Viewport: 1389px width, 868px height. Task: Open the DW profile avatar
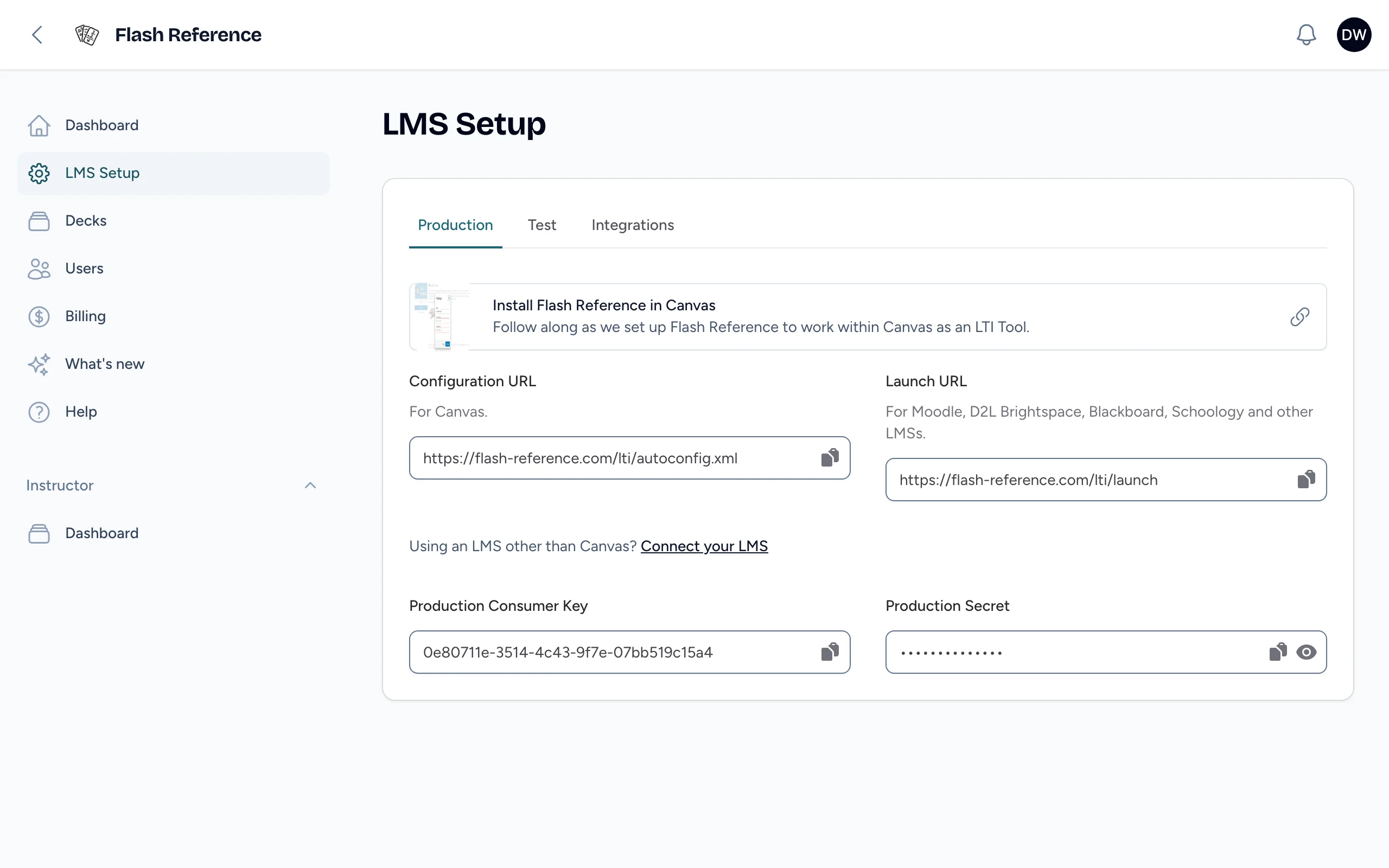1354,35
